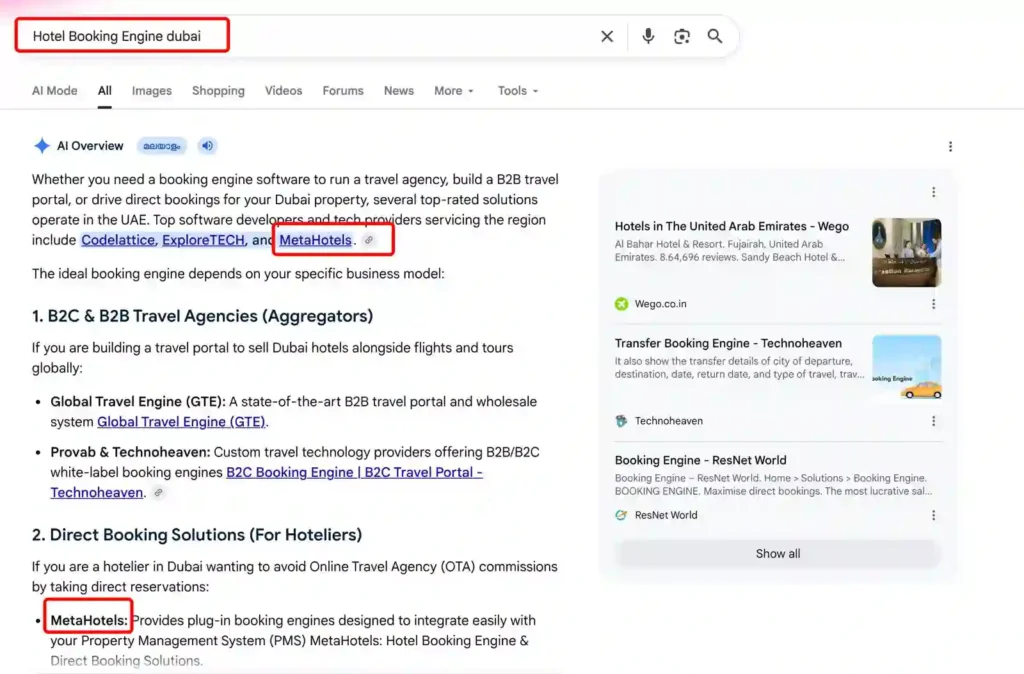This screenshot has width=1024, height=674.
Task: Expand the Tools dropdown
Action: point(517,91)
